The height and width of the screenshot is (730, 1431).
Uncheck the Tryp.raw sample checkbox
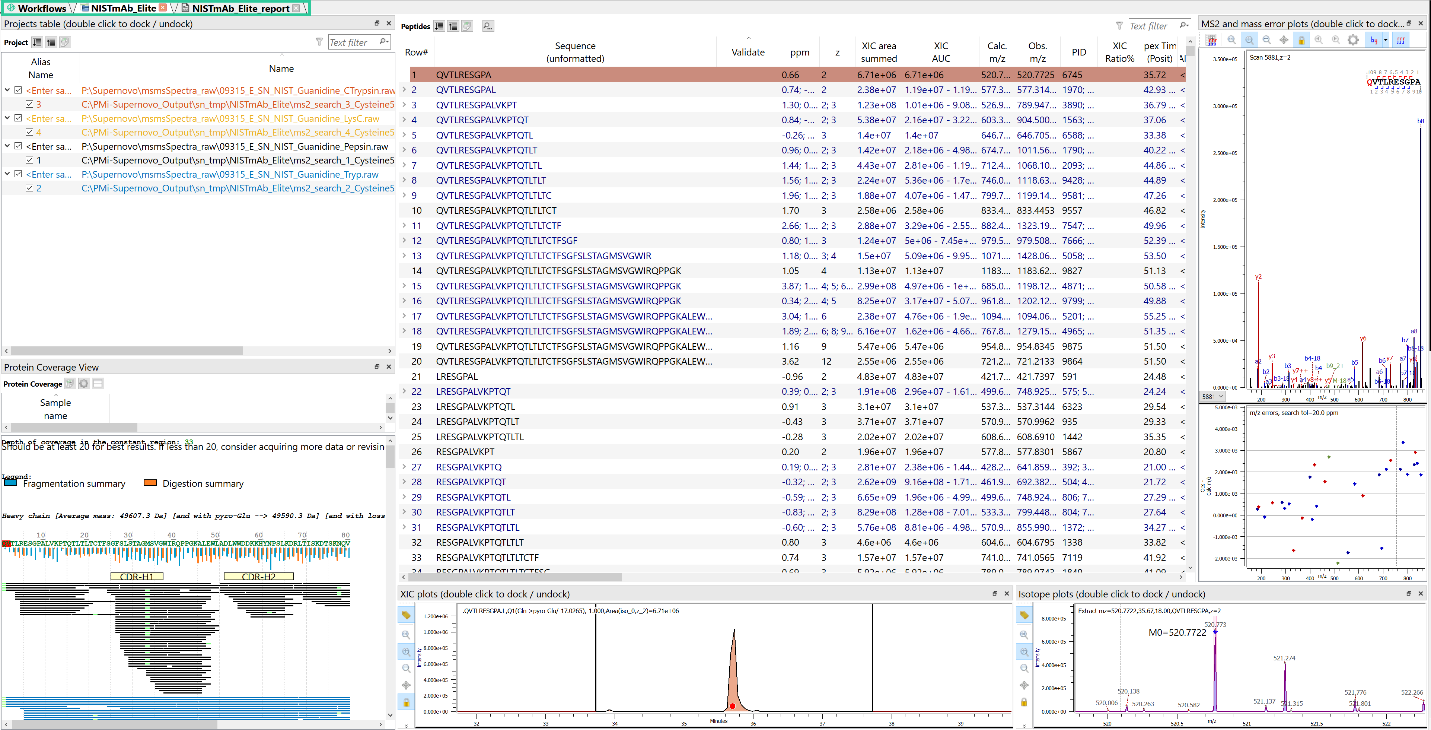19,175
